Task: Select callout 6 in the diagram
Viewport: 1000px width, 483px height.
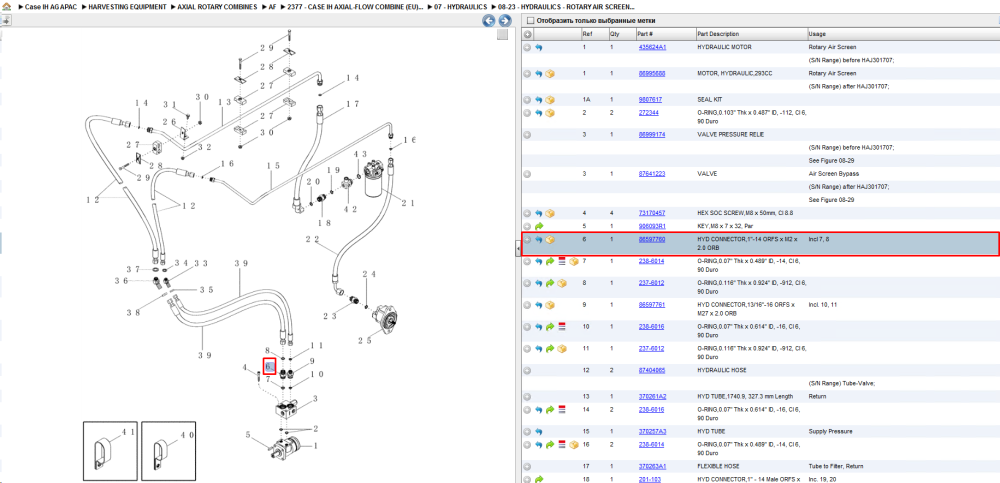Action: tap(269, 366)
